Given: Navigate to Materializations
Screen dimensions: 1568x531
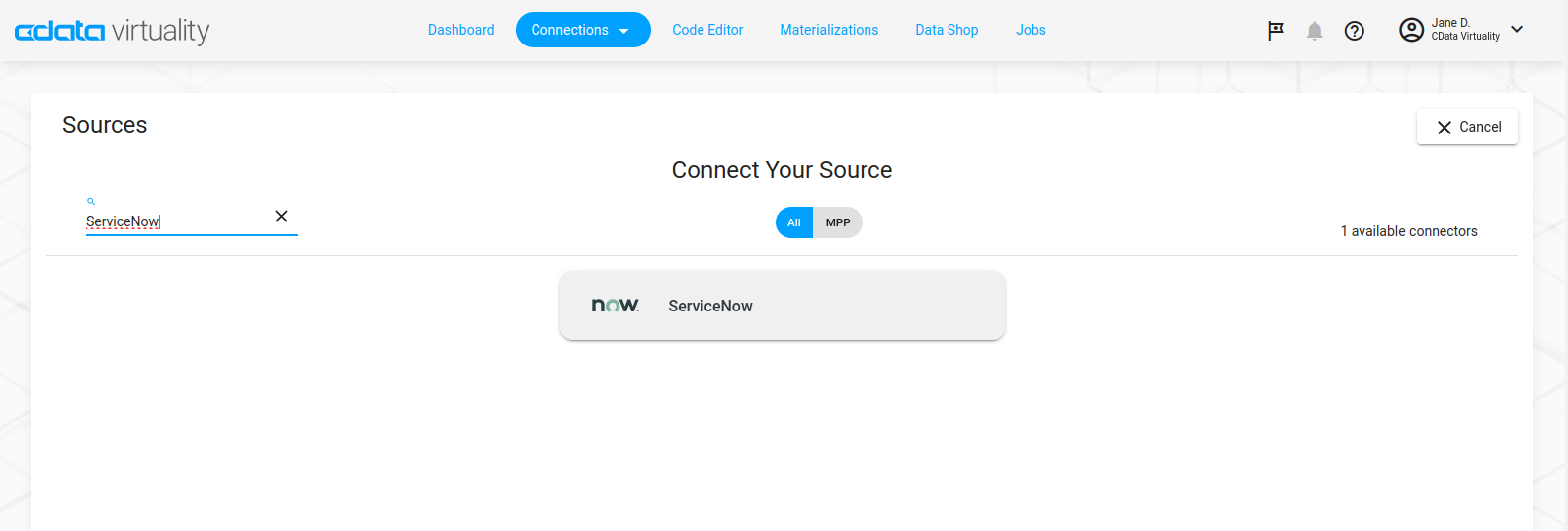Looking at the screenshot, I should [x=829, y=30].
